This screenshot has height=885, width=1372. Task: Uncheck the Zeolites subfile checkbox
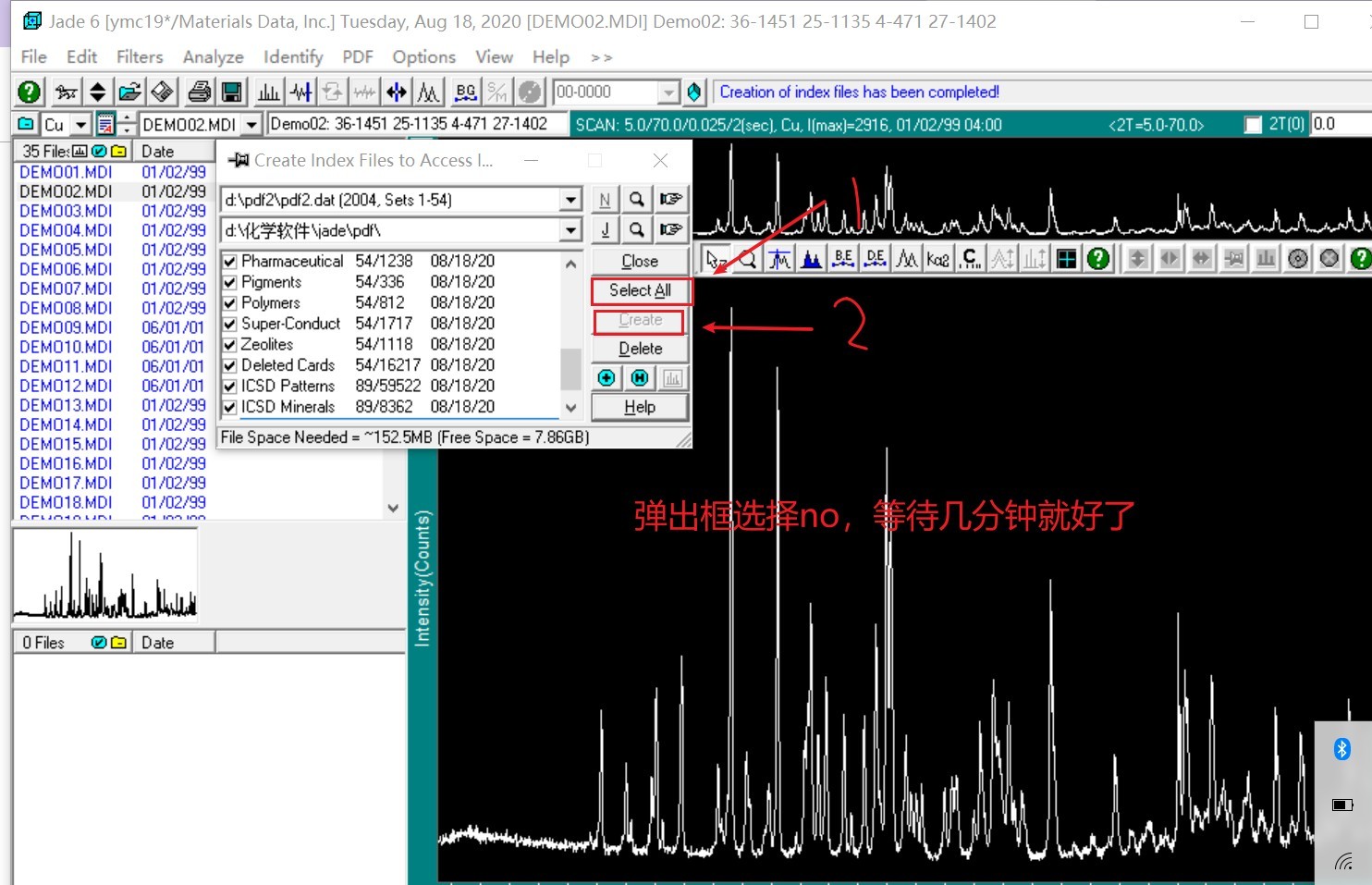[x=230, y=345]
